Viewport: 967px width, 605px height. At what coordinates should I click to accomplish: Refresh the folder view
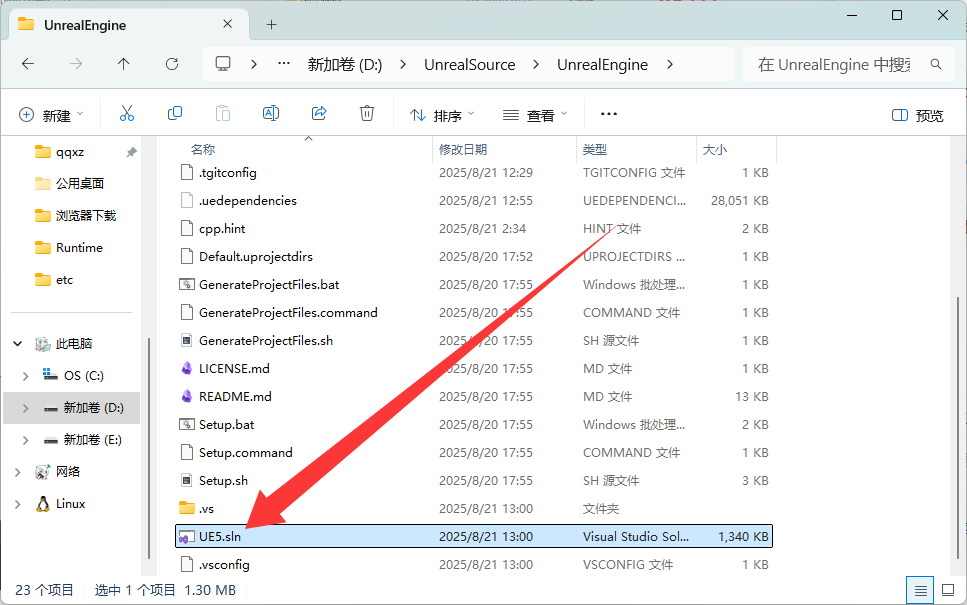172,64
